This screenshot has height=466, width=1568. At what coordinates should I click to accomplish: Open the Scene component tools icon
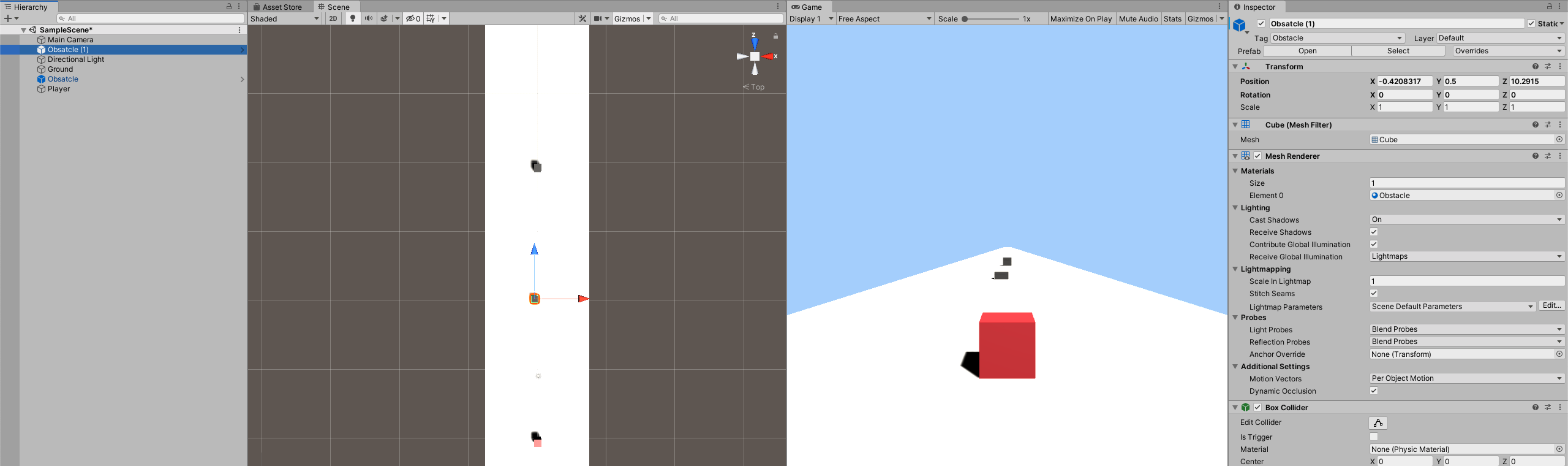point(582,18)
